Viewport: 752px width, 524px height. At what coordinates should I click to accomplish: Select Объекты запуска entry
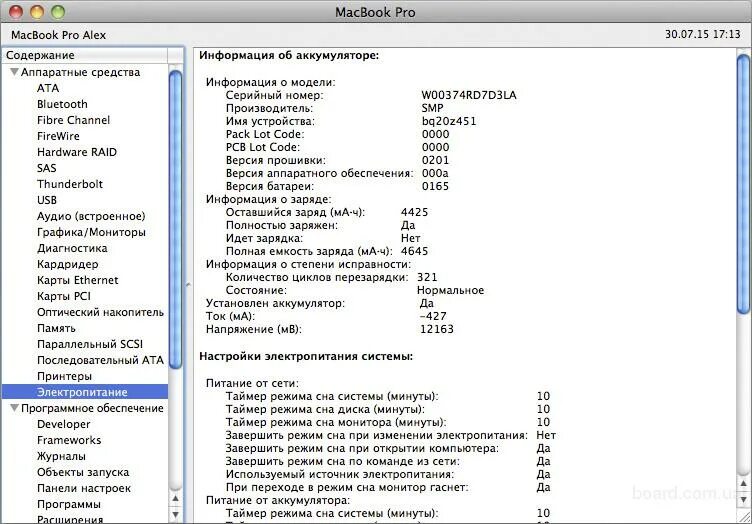click(x=83, y=472)
